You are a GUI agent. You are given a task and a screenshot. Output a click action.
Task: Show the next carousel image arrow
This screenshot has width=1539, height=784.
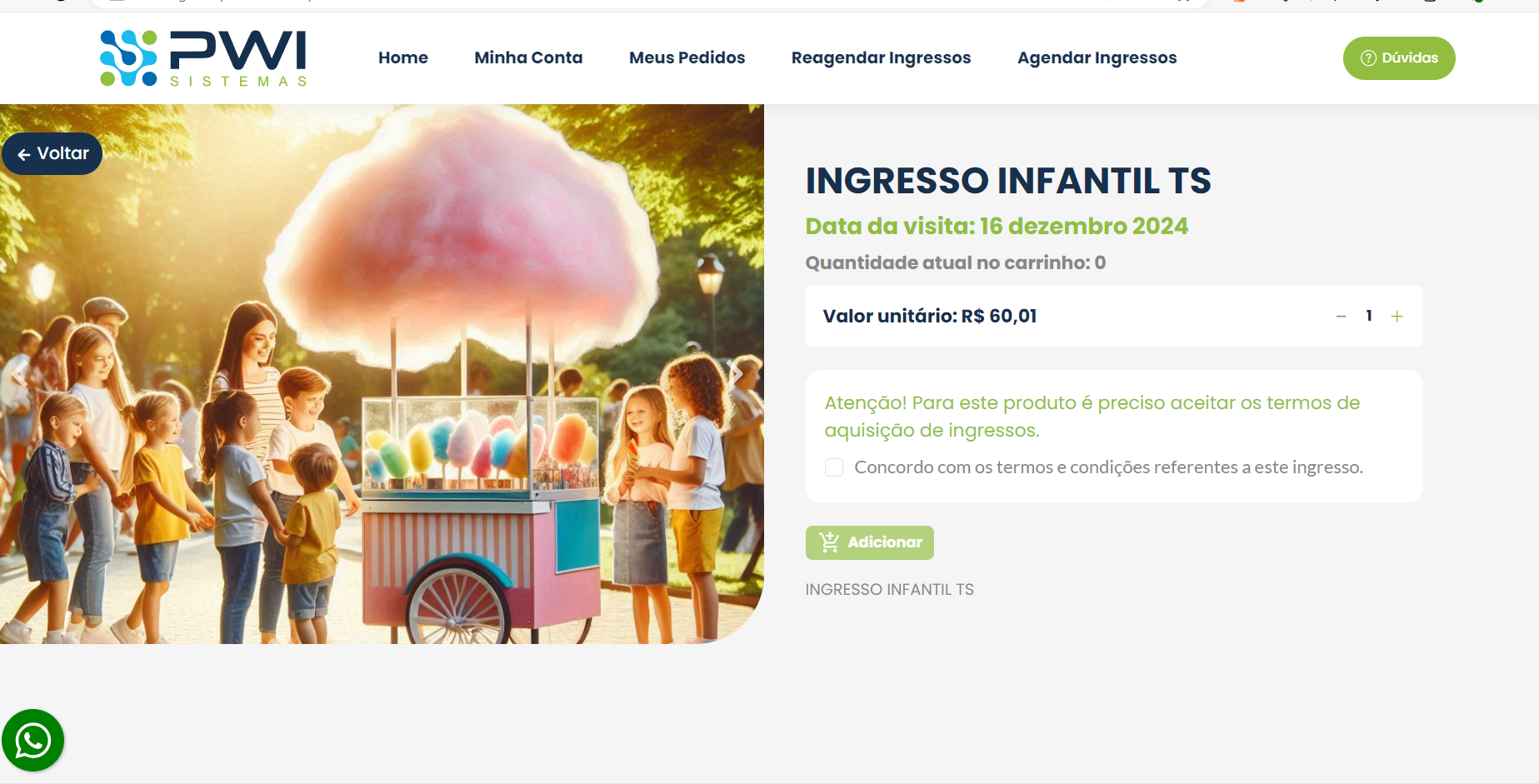coord(734,373)
